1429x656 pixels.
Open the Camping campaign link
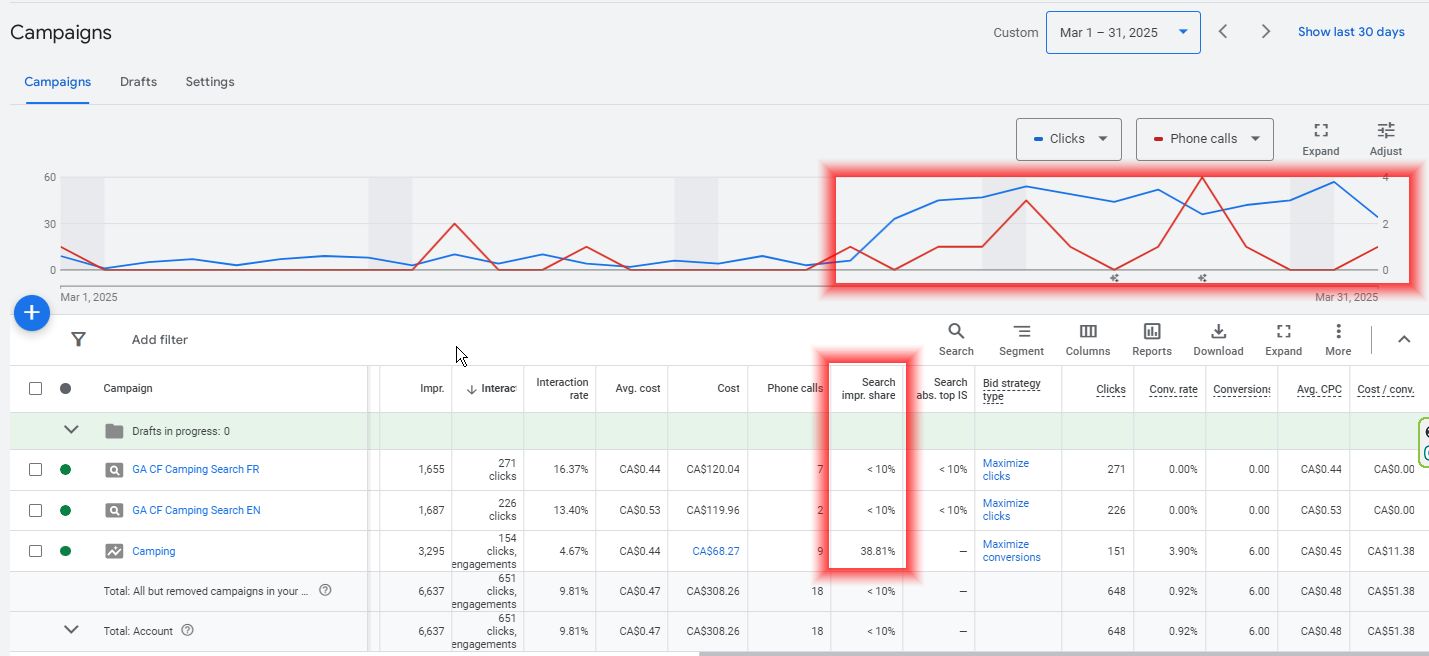154,551
